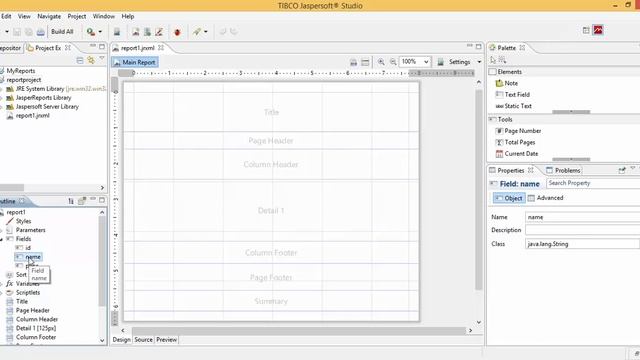The width and height of the screenshot is (640, 360).
Task: Select reportproject in Project Explorer
Action: tap(24, 80)
